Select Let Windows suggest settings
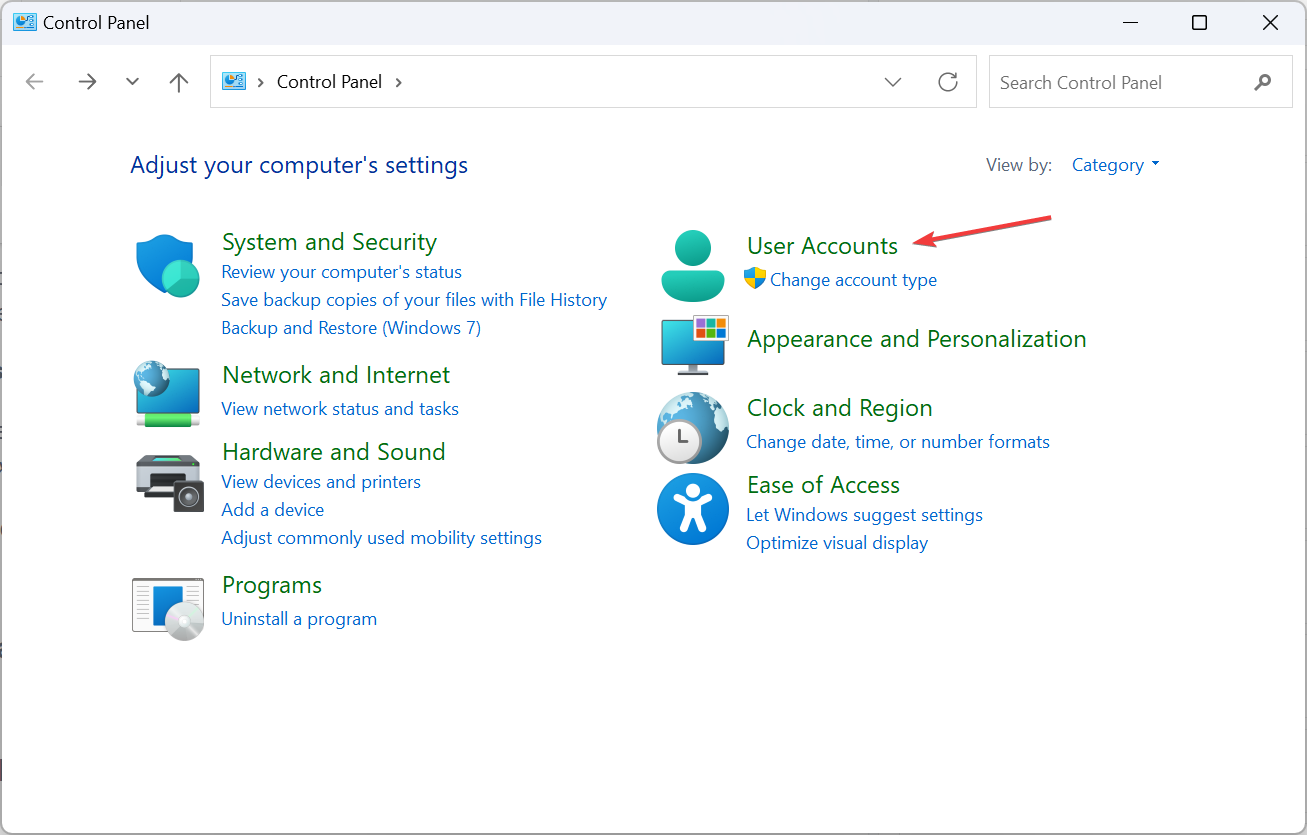The height and width of the screenshot is (835, 1307). (864, 515)
